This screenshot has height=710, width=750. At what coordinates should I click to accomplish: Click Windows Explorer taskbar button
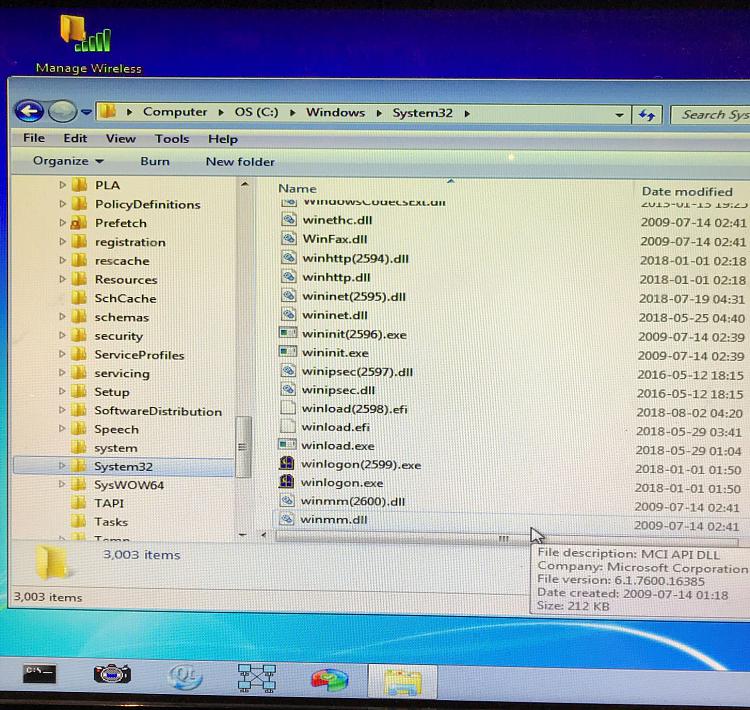(x=403, y=682)
